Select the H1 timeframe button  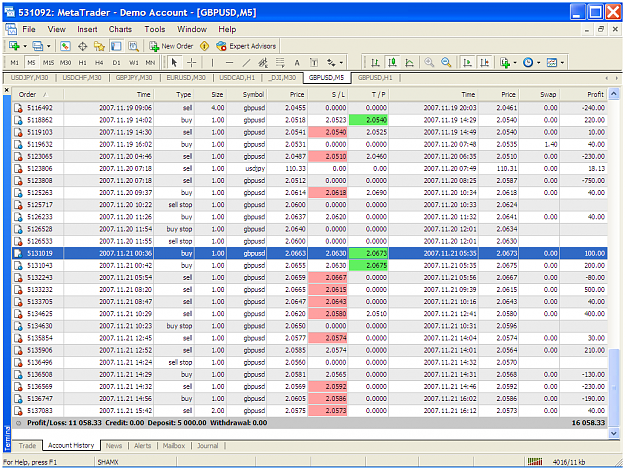click(x=83, y=63)
